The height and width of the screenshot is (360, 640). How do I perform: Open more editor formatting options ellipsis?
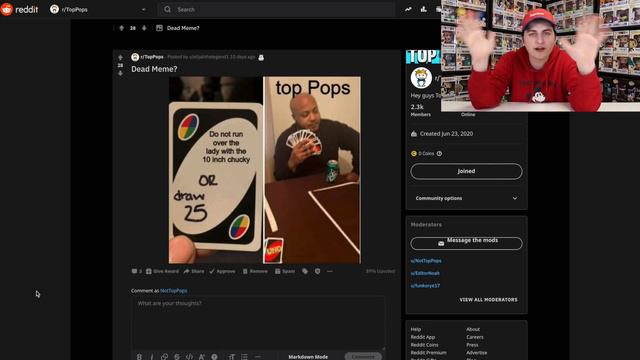(x=257, y=357)
